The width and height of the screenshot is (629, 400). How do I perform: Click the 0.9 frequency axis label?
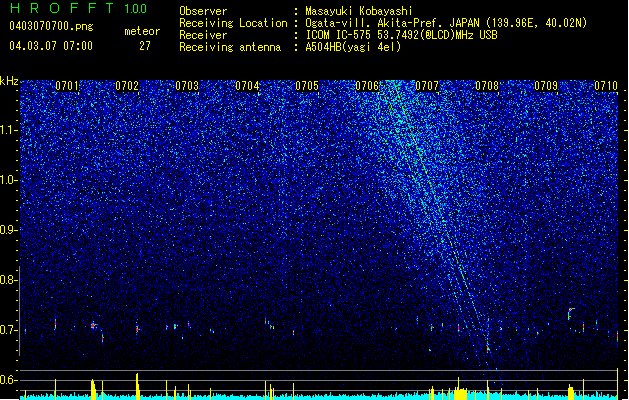8,230
